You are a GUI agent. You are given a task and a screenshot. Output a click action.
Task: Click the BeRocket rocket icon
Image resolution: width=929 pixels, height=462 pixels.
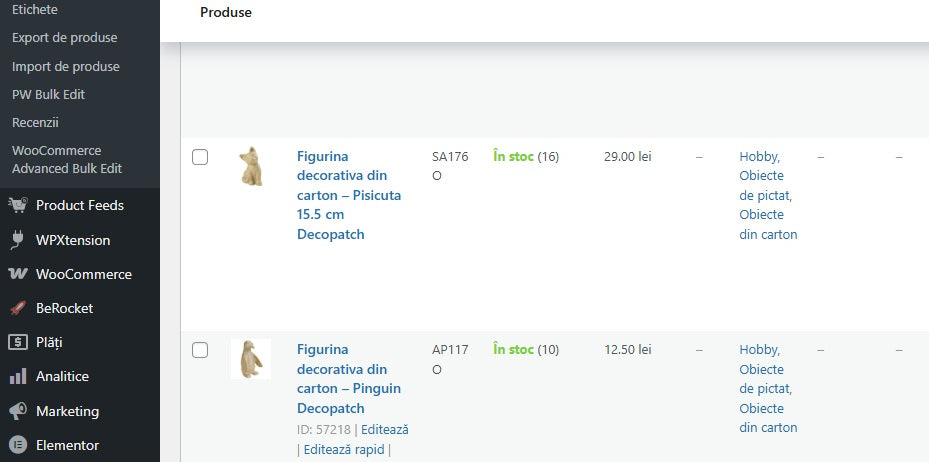[x=17, y=308]
